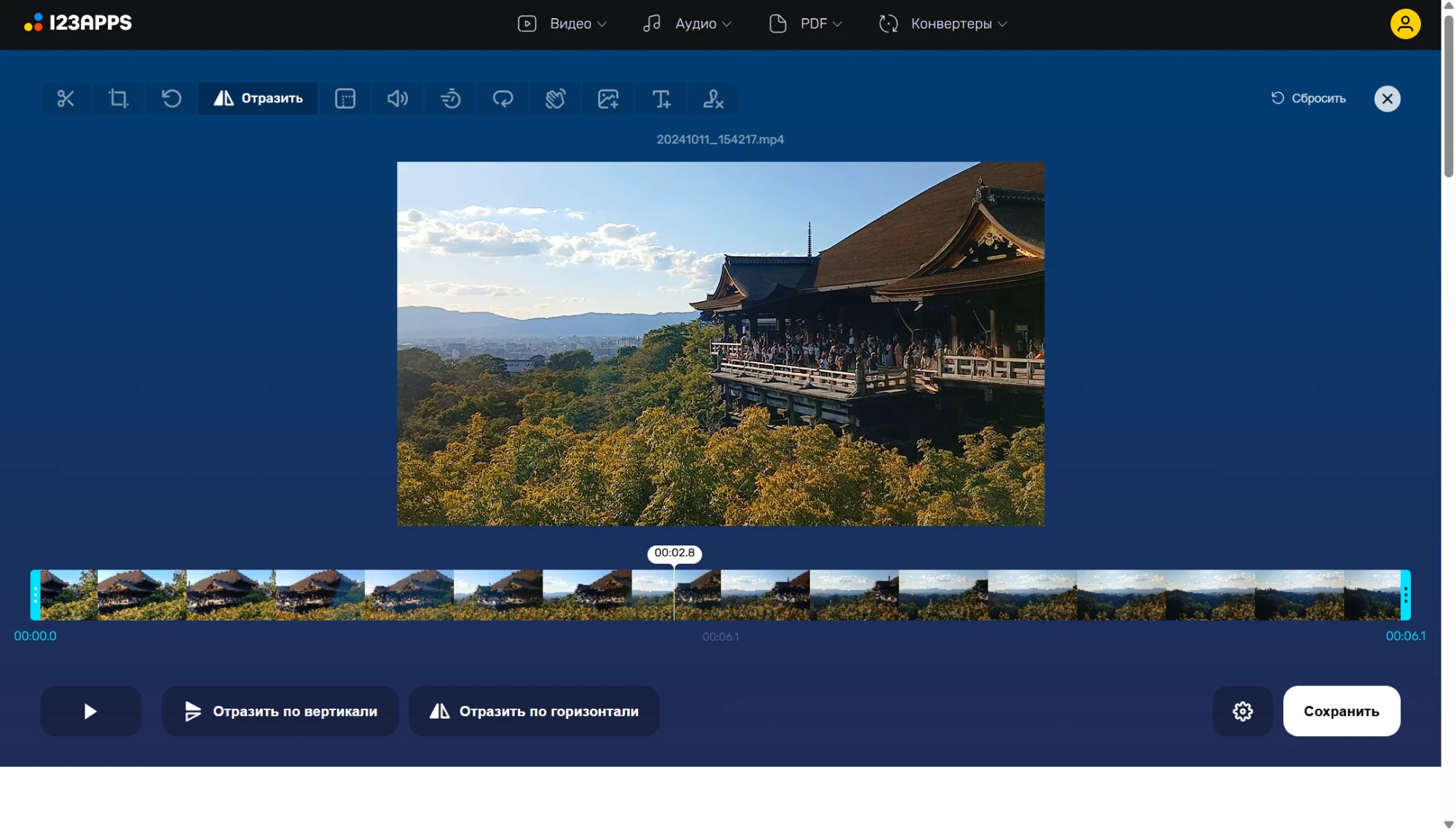
Task: Expand the Конвертеры menu
Action: [943, 24]
